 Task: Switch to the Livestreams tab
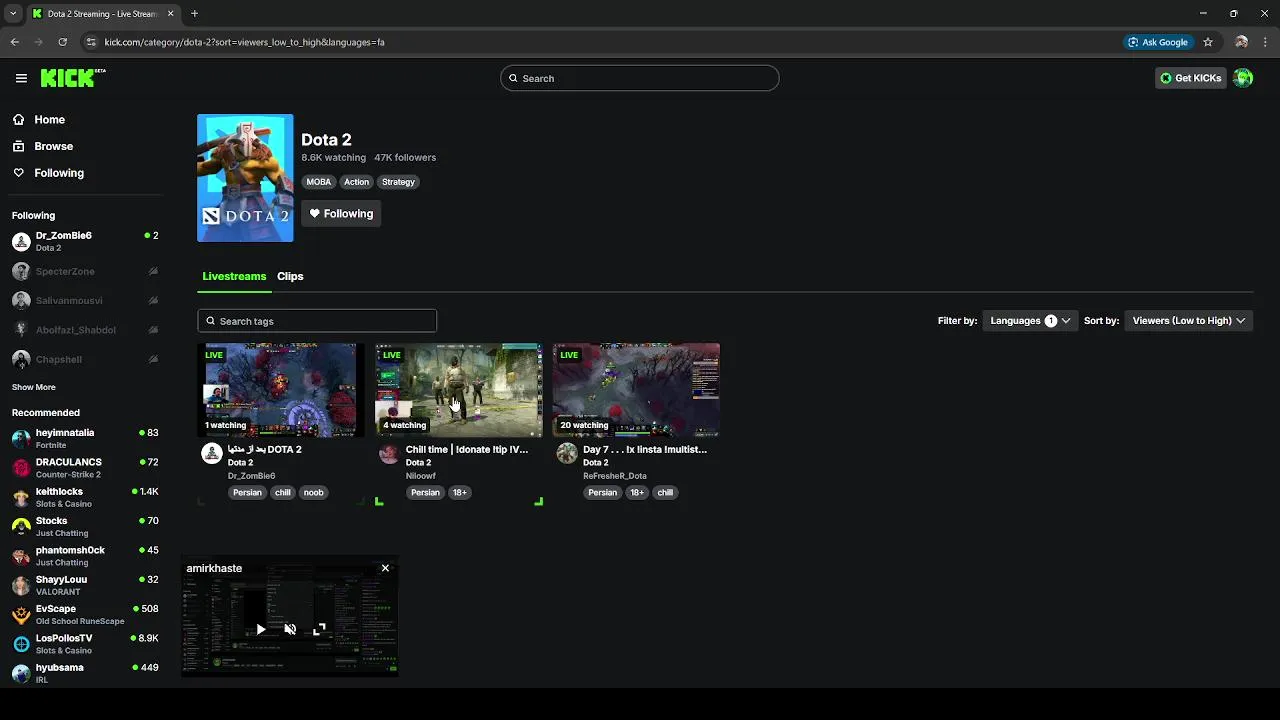coord(234,276)
